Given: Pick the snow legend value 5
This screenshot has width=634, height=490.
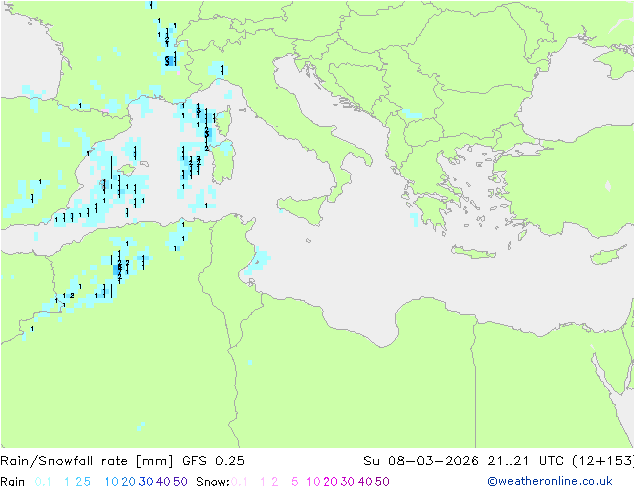Looking at the screenshot, I should click(x=295, y=482).
